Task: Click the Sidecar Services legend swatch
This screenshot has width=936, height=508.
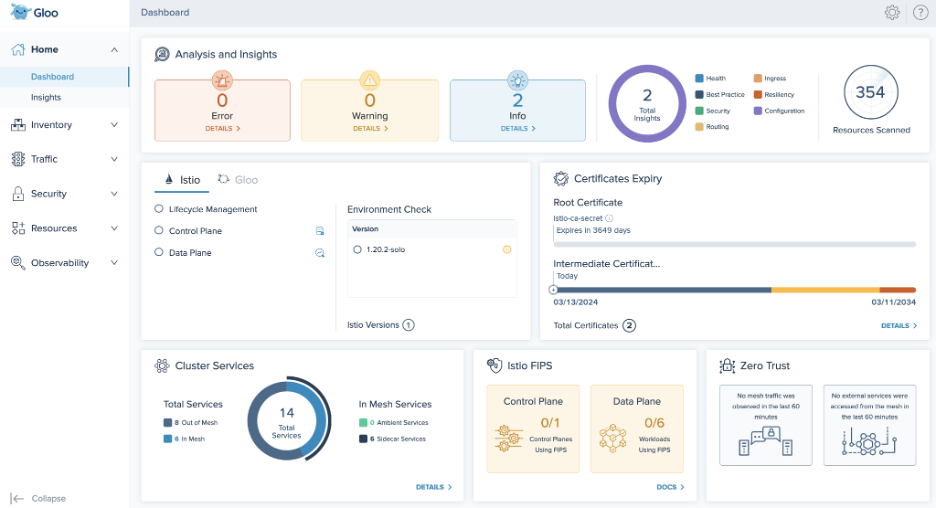Action: click(x=363, y=439)
